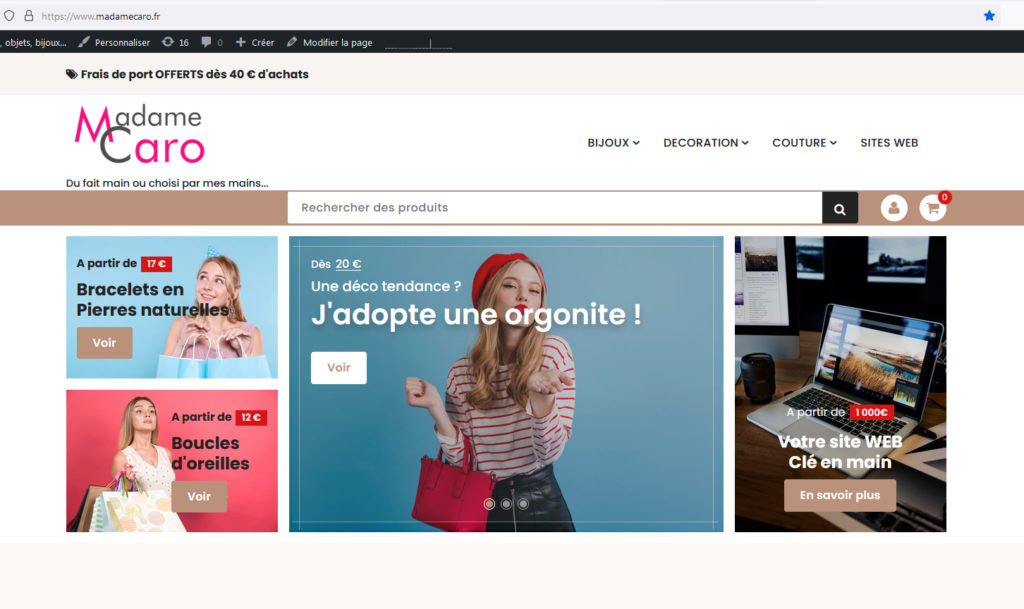Expand the COUTURE menu
The height and width of the screenshot is (609, 1024).
click(805, 143)
